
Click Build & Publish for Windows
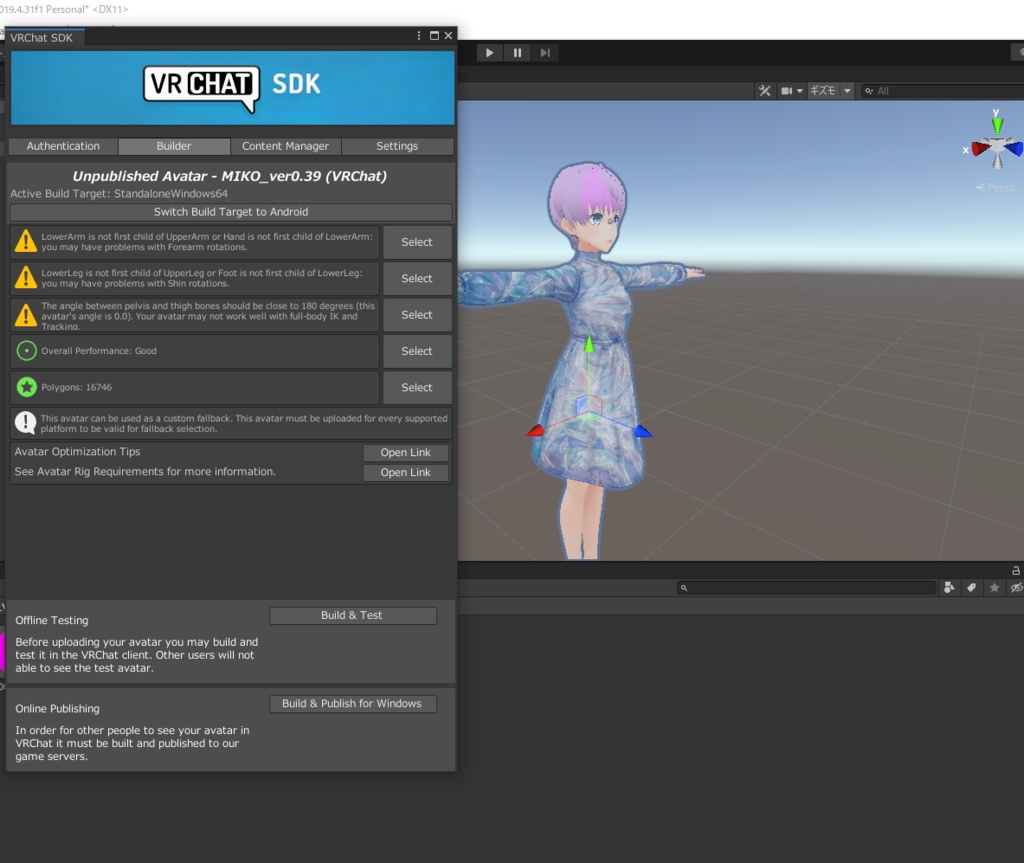click(x=352, y=703)
